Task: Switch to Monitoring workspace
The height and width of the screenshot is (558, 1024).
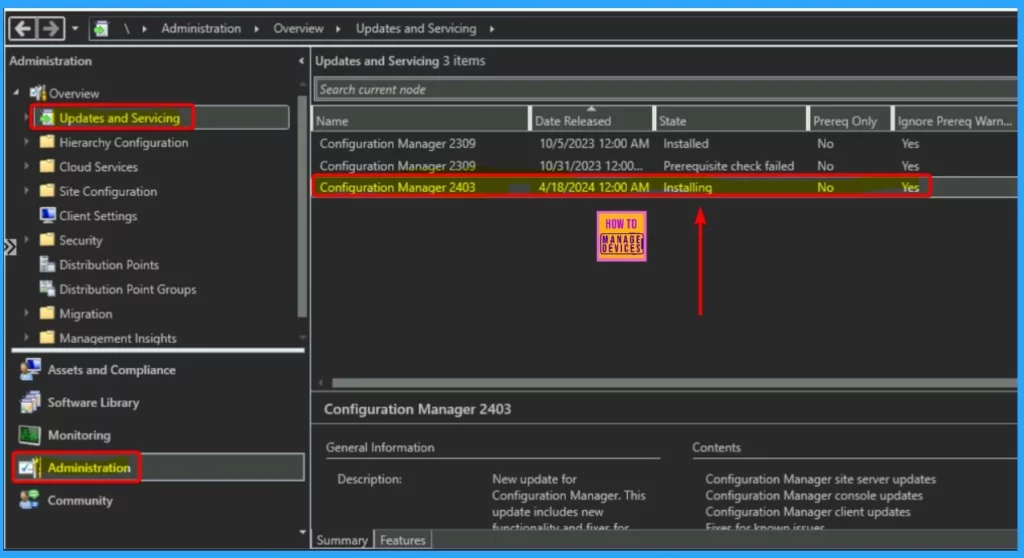Action: (x=79, y=435)
